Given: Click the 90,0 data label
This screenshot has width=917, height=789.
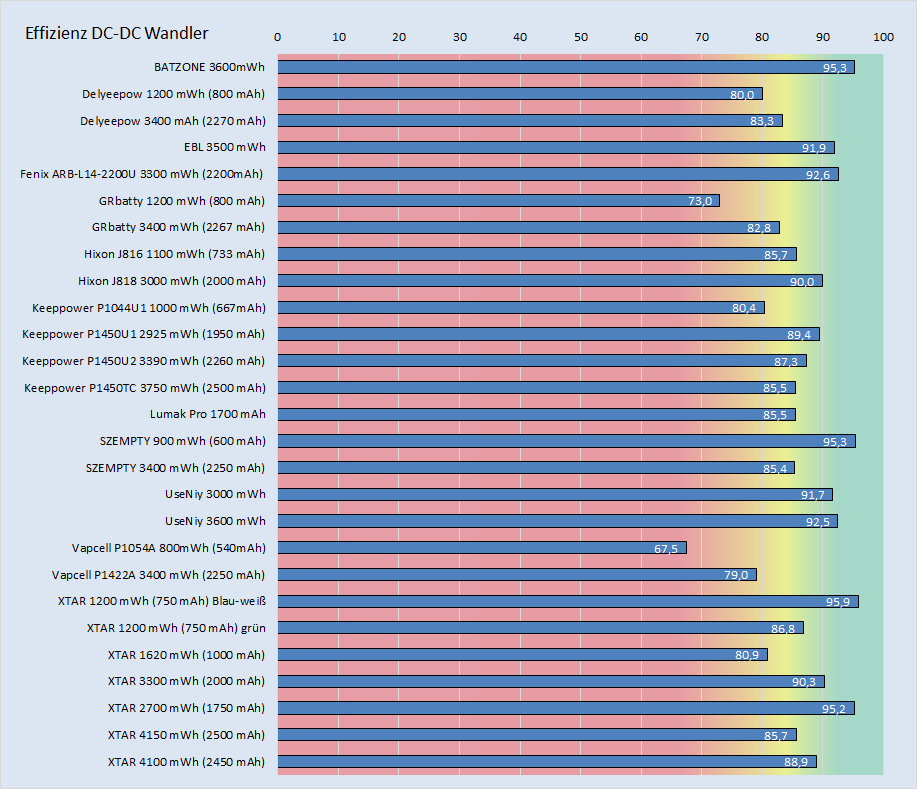Looking at the screenshot, I should (803, 281).
